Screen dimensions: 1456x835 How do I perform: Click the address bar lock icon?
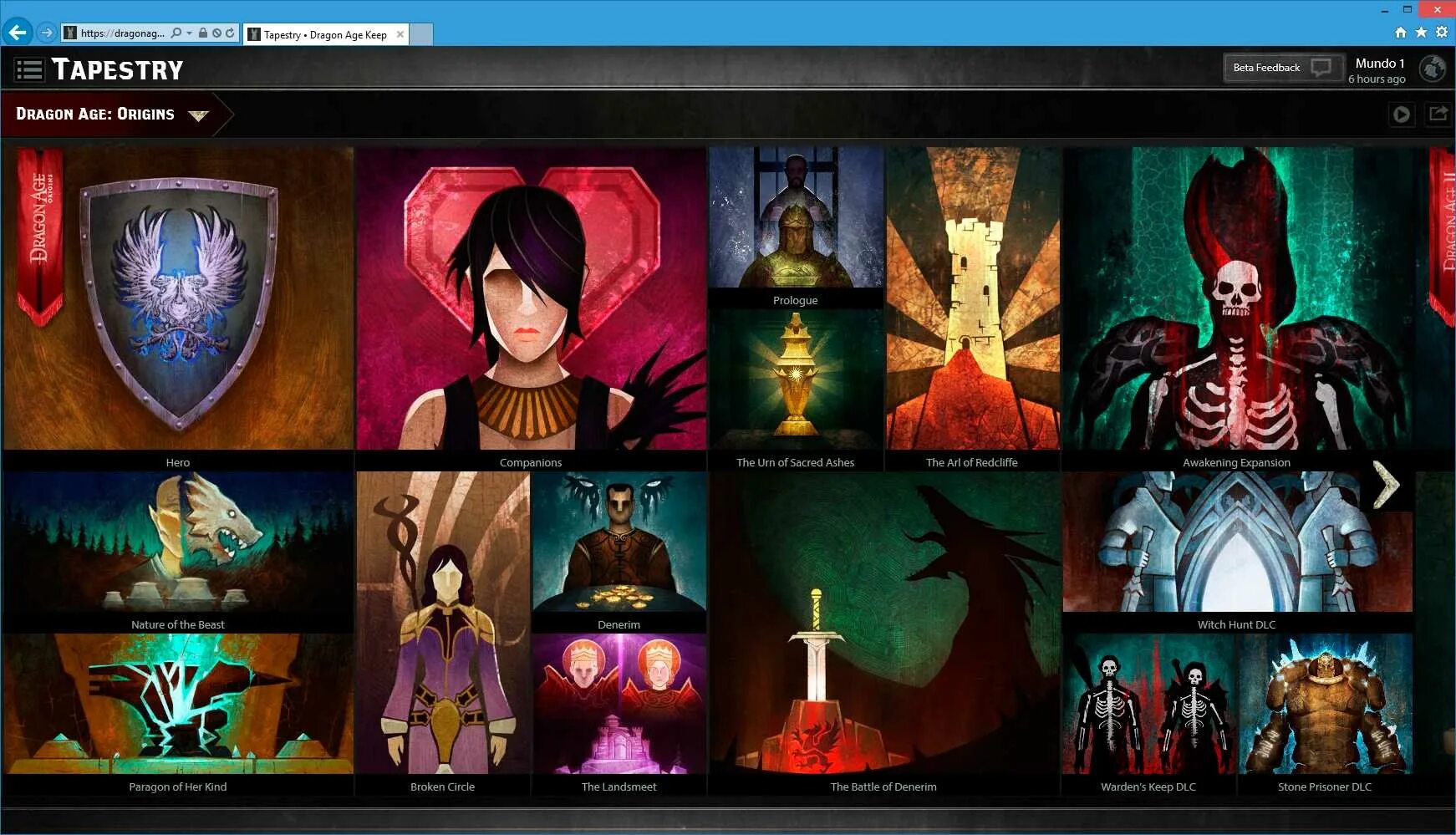pyautogui.click(x=202, y=33)
